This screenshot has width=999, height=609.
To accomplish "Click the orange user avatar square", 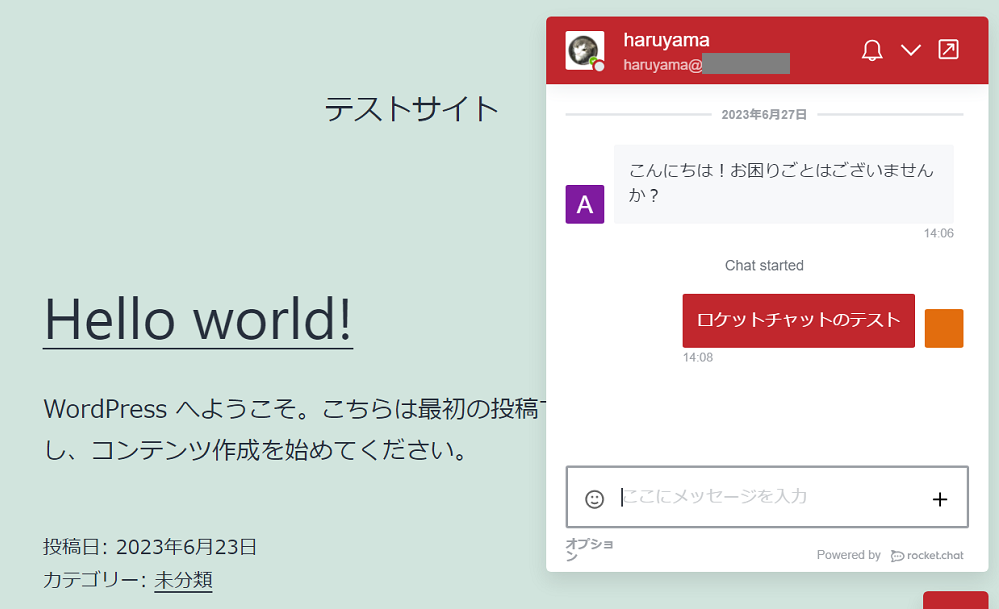I will point(943,328).
